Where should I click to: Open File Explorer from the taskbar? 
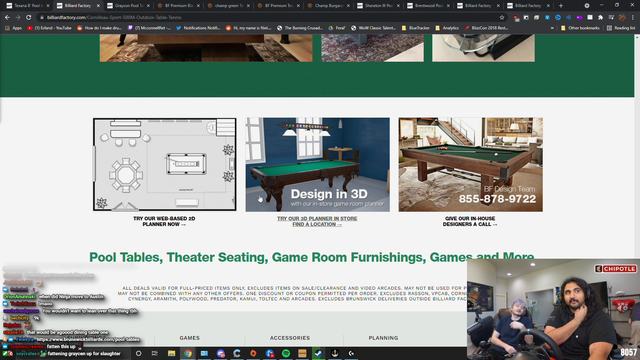(x=171, y=353)
